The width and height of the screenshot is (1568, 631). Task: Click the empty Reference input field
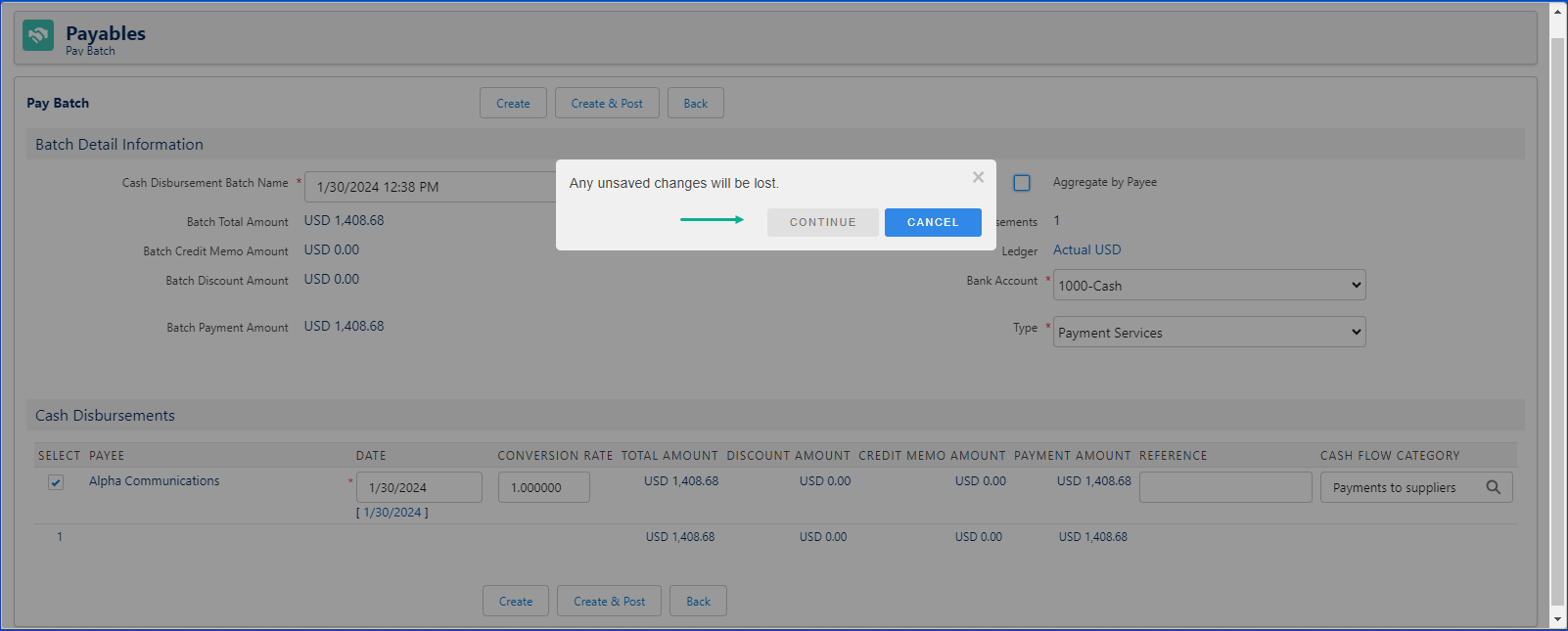(1224, 487)
